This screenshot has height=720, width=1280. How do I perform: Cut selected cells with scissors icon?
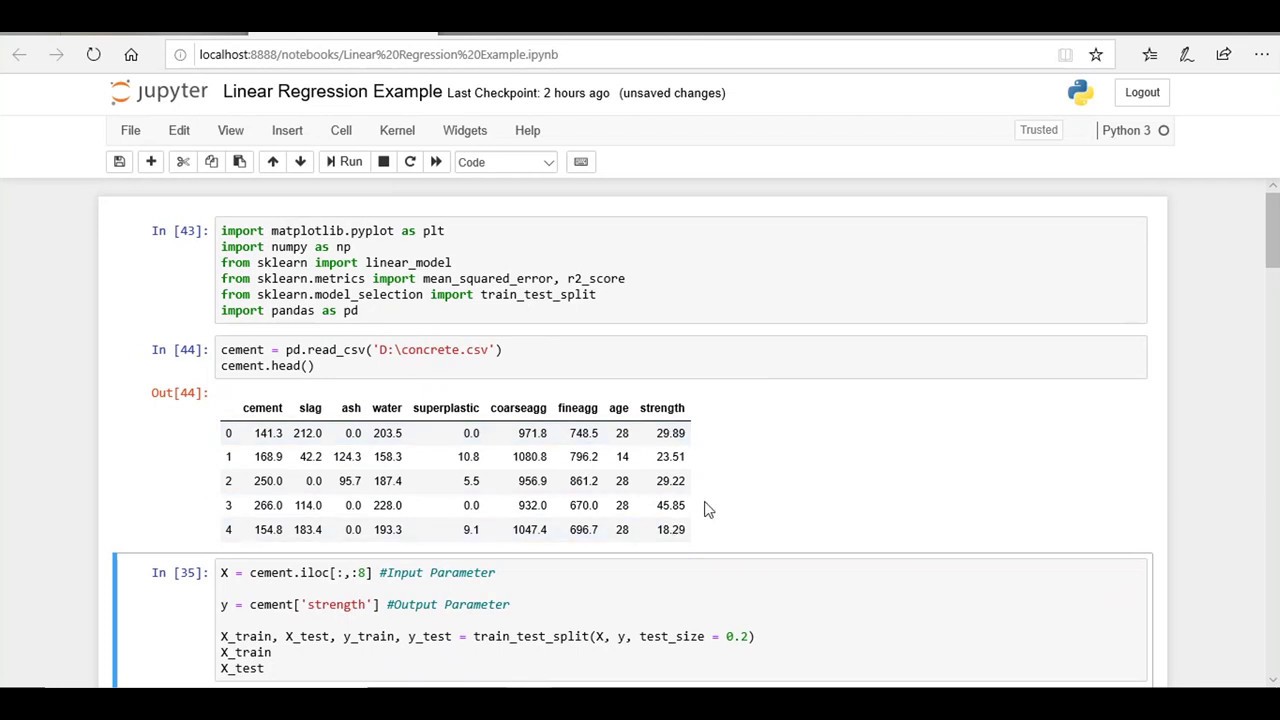(183, 162)
